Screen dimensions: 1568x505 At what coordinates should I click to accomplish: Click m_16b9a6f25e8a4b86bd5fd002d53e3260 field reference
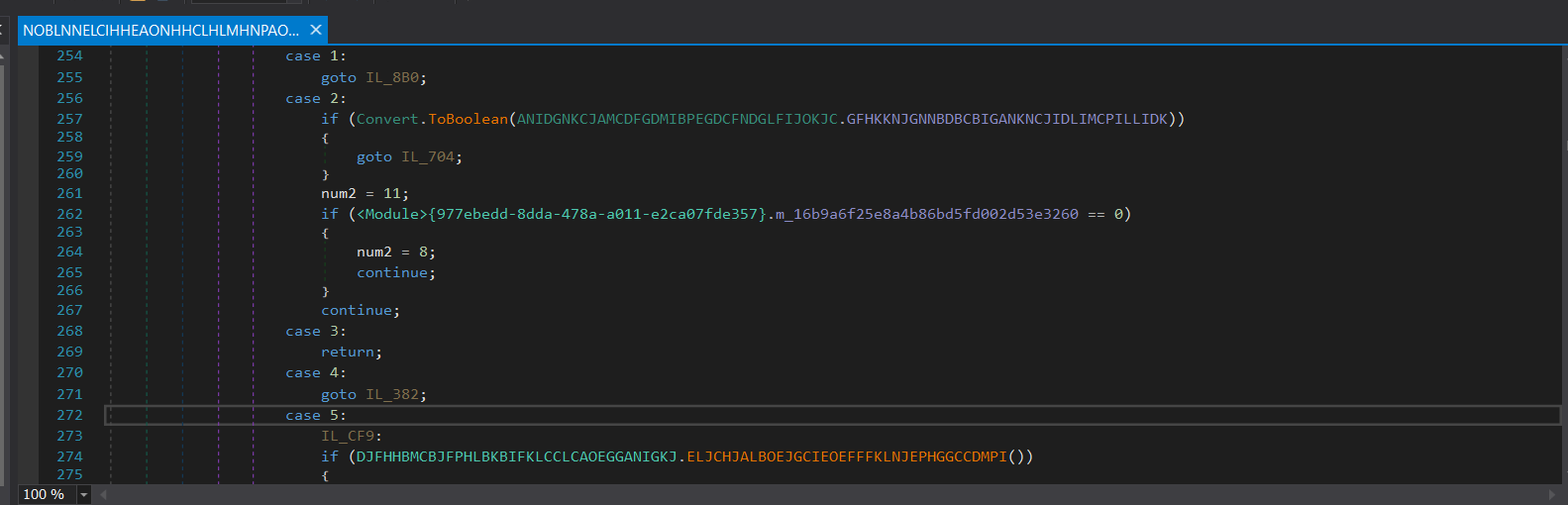coord(926,214)
